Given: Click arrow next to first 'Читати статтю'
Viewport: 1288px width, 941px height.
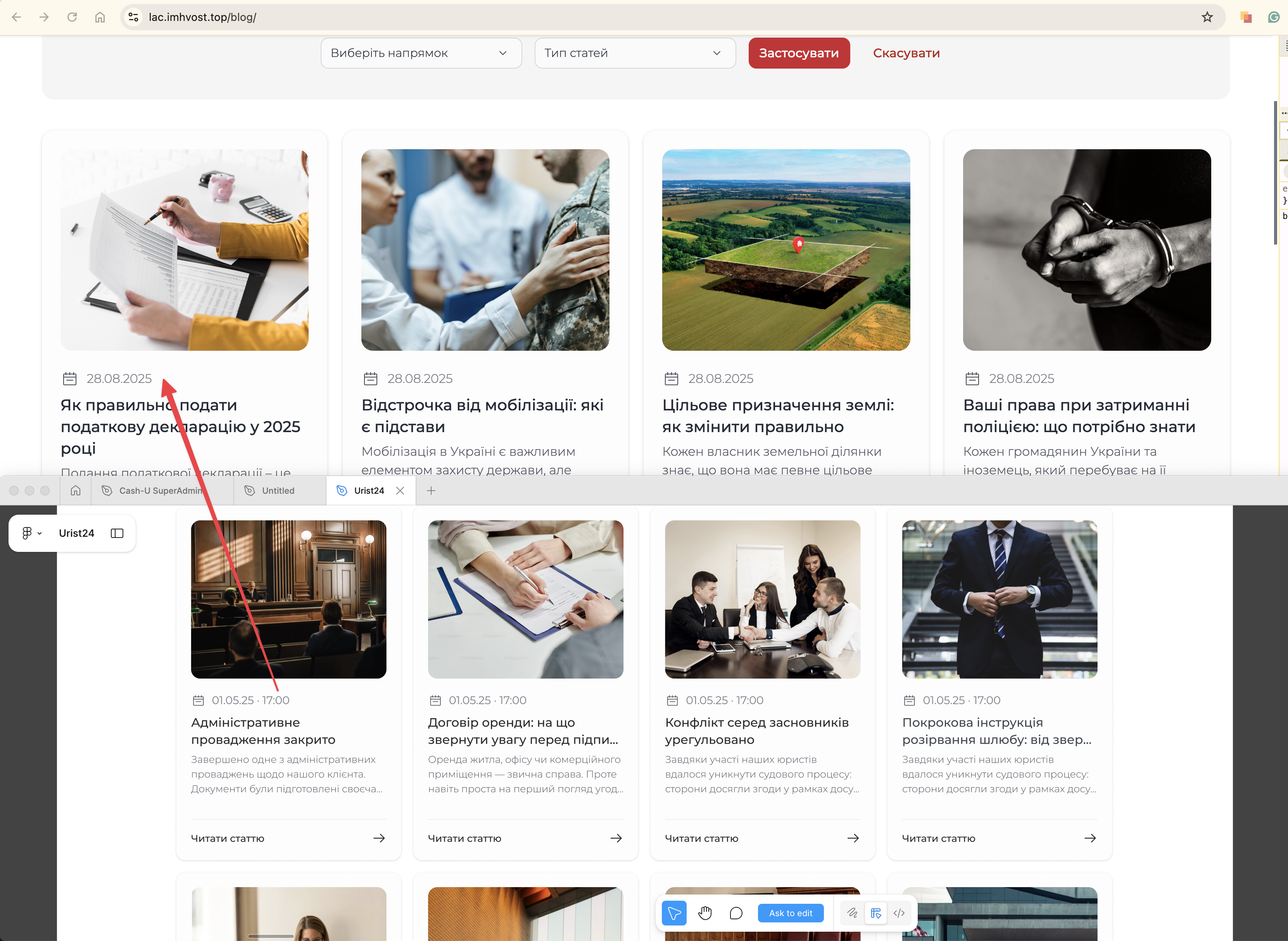Looking at the screenshot, I should coord(379,838).
